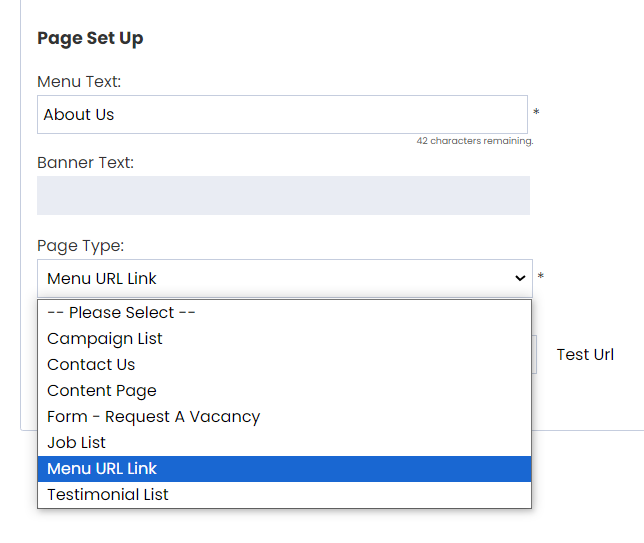The image size is (644, 543).
Task: Click the Page Type combo box showing Menu URL Link
Action: (285, 278)
